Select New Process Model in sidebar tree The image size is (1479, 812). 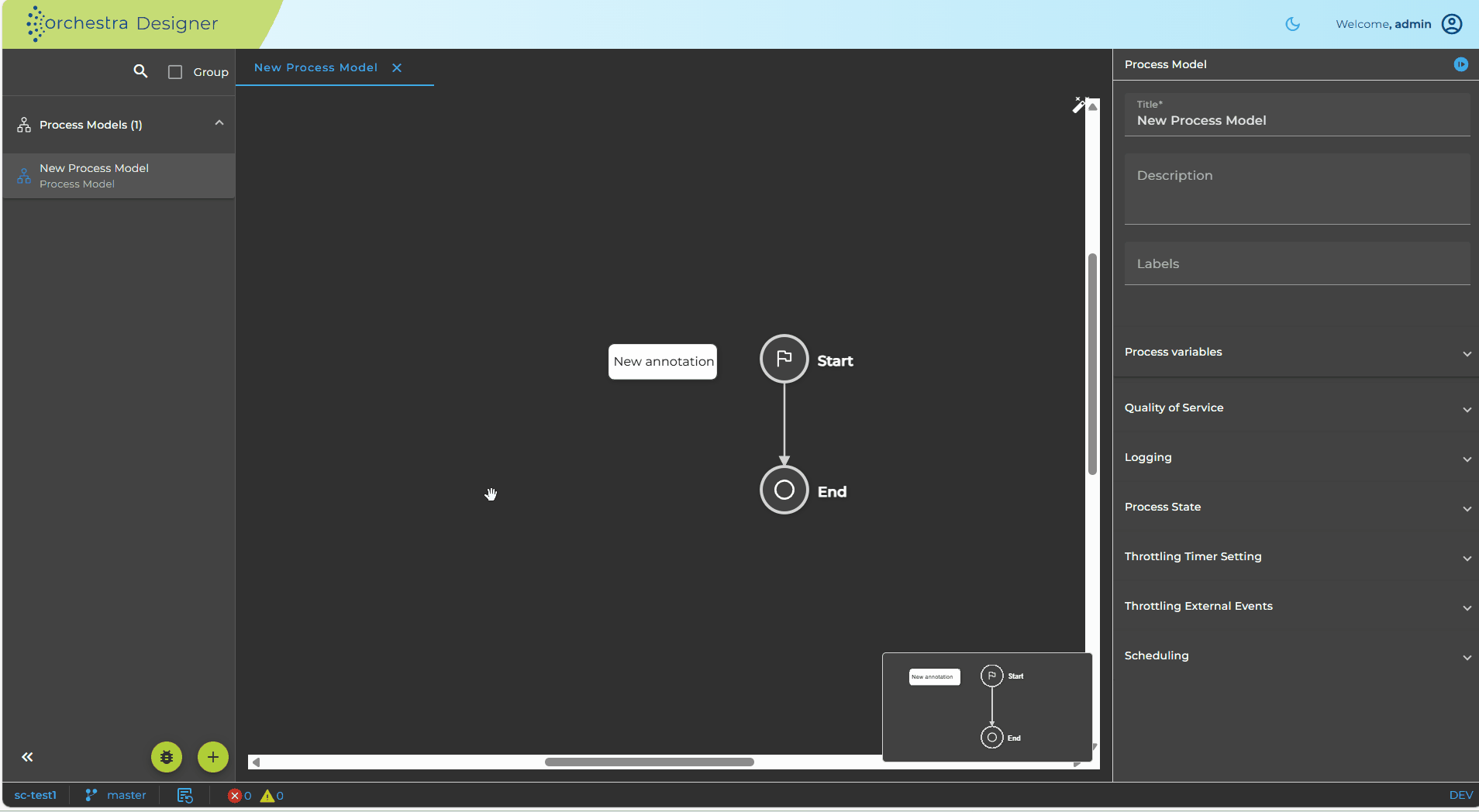tap(119, 176)
